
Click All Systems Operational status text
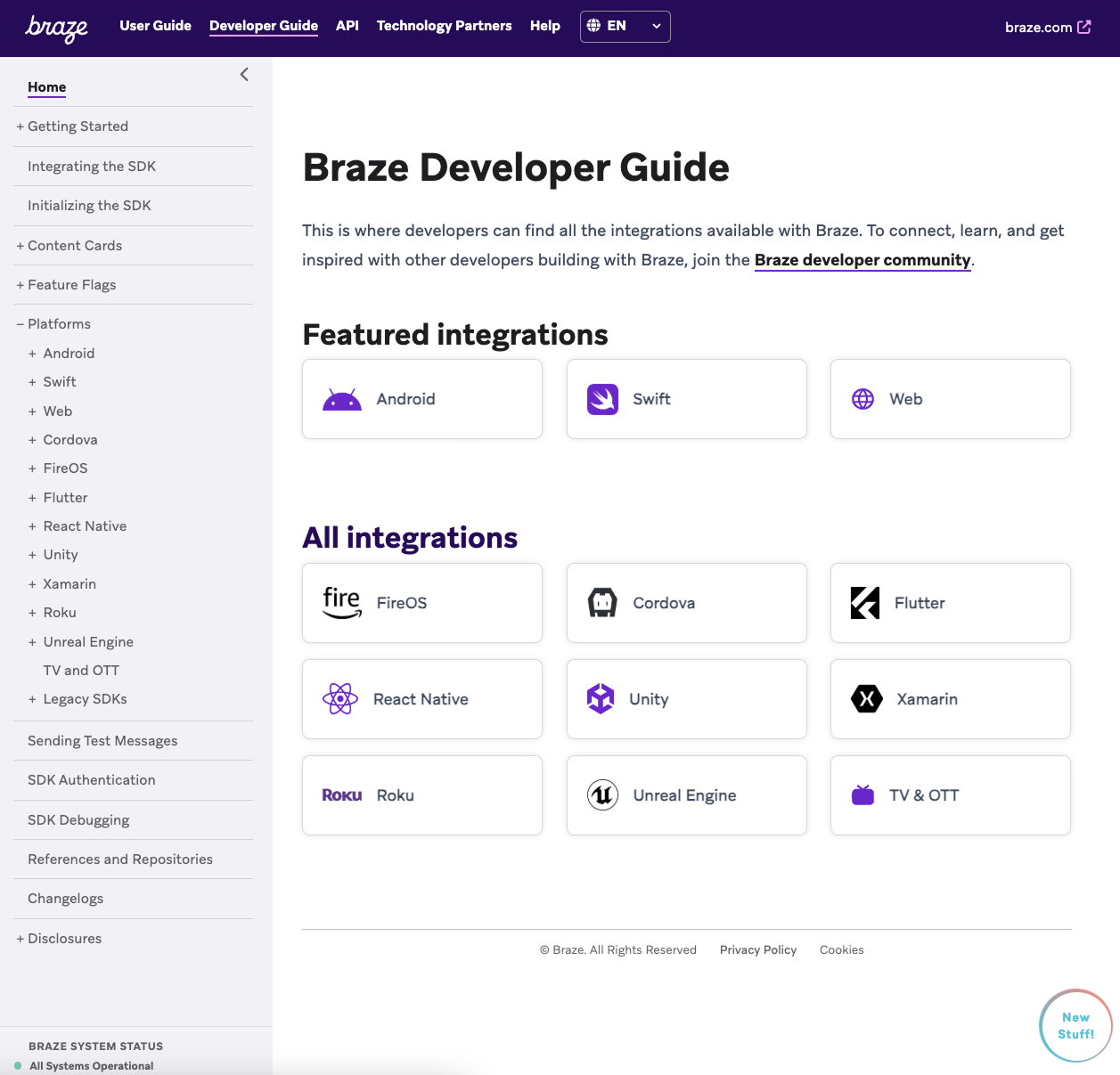click(x=92, y=1066)
